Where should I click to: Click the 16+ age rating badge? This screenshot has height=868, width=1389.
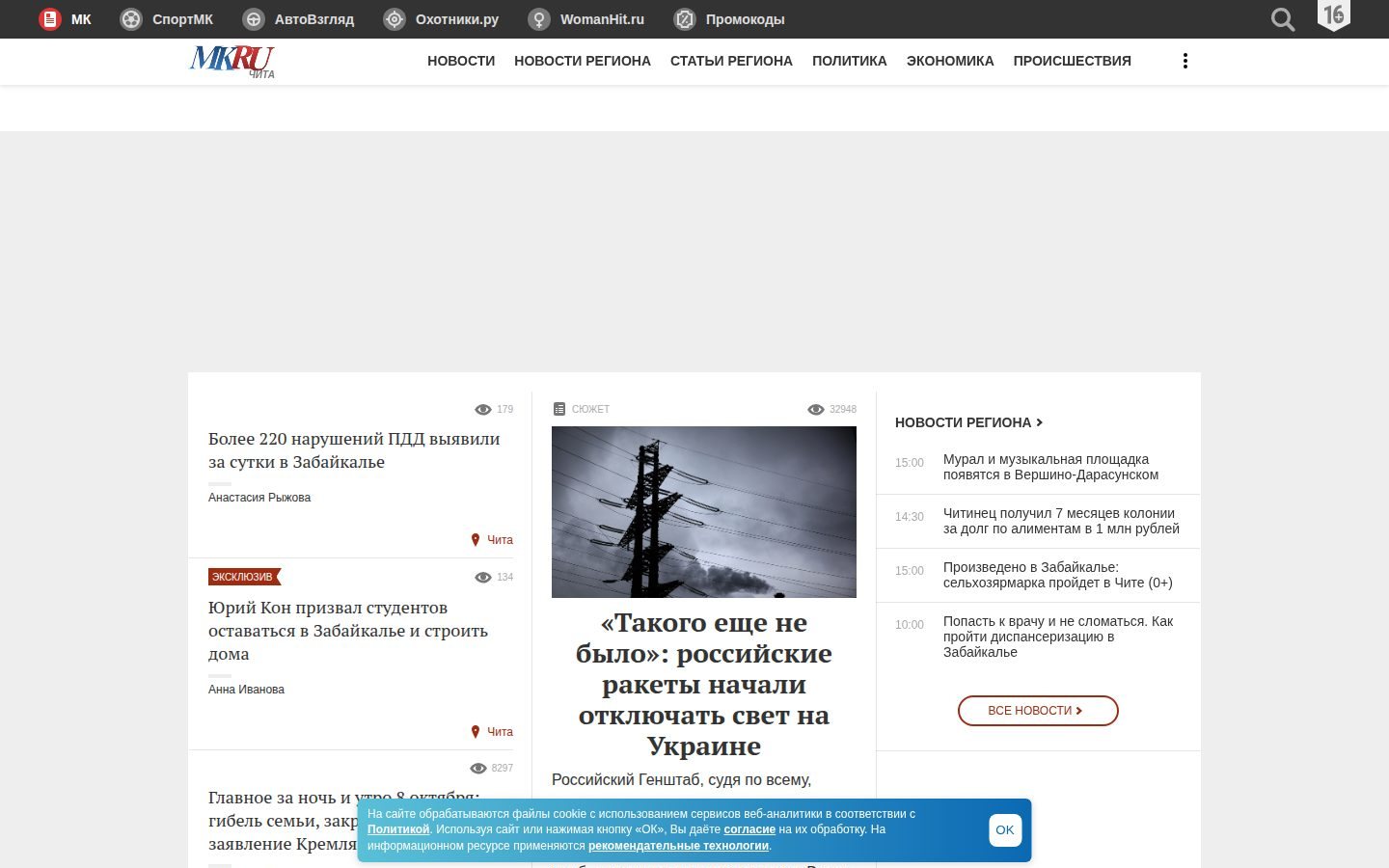[x=1334, y=15]
